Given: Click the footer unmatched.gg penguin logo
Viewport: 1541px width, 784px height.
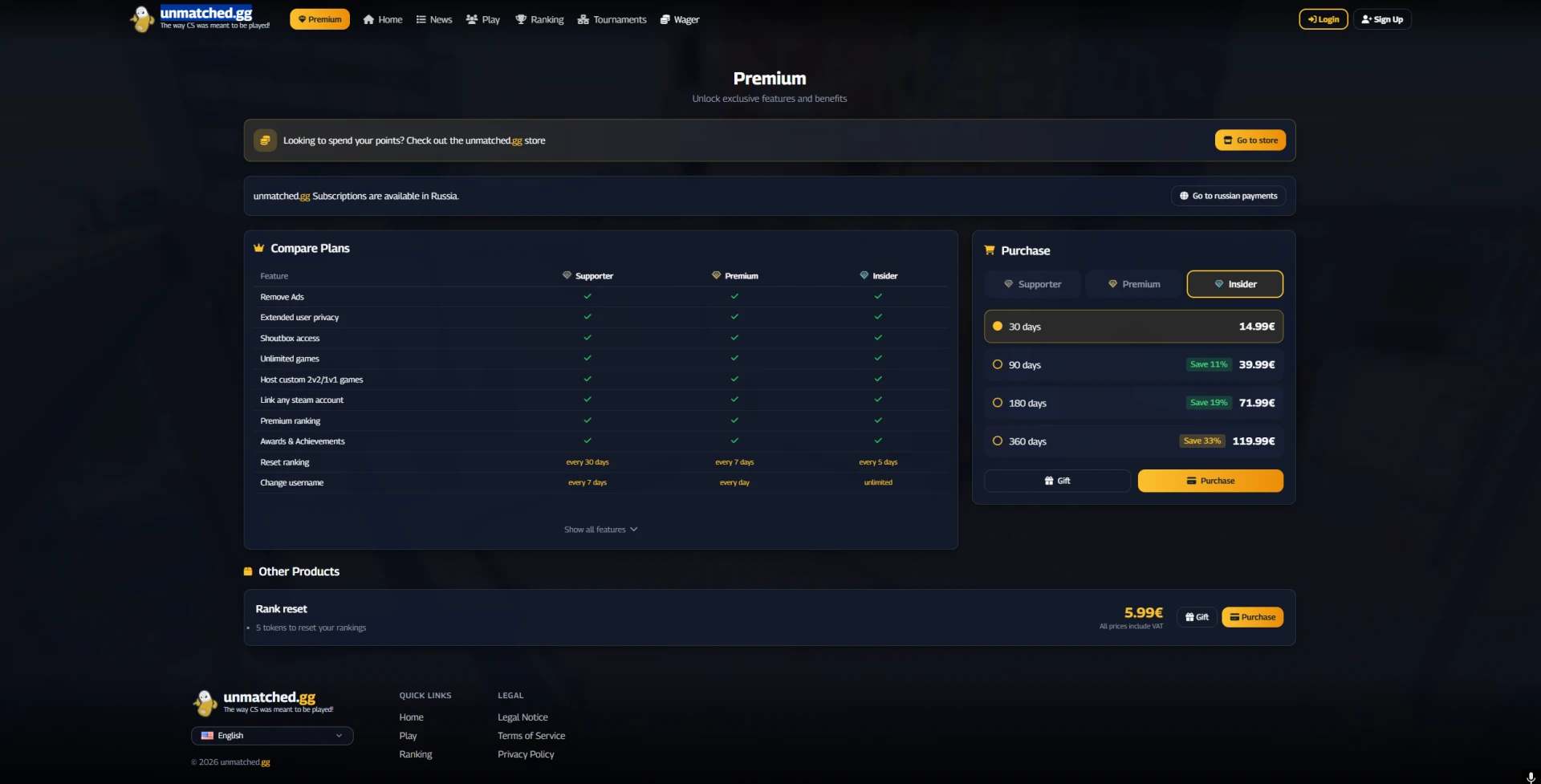Looking at the screenshot, I should pos(205,703).
